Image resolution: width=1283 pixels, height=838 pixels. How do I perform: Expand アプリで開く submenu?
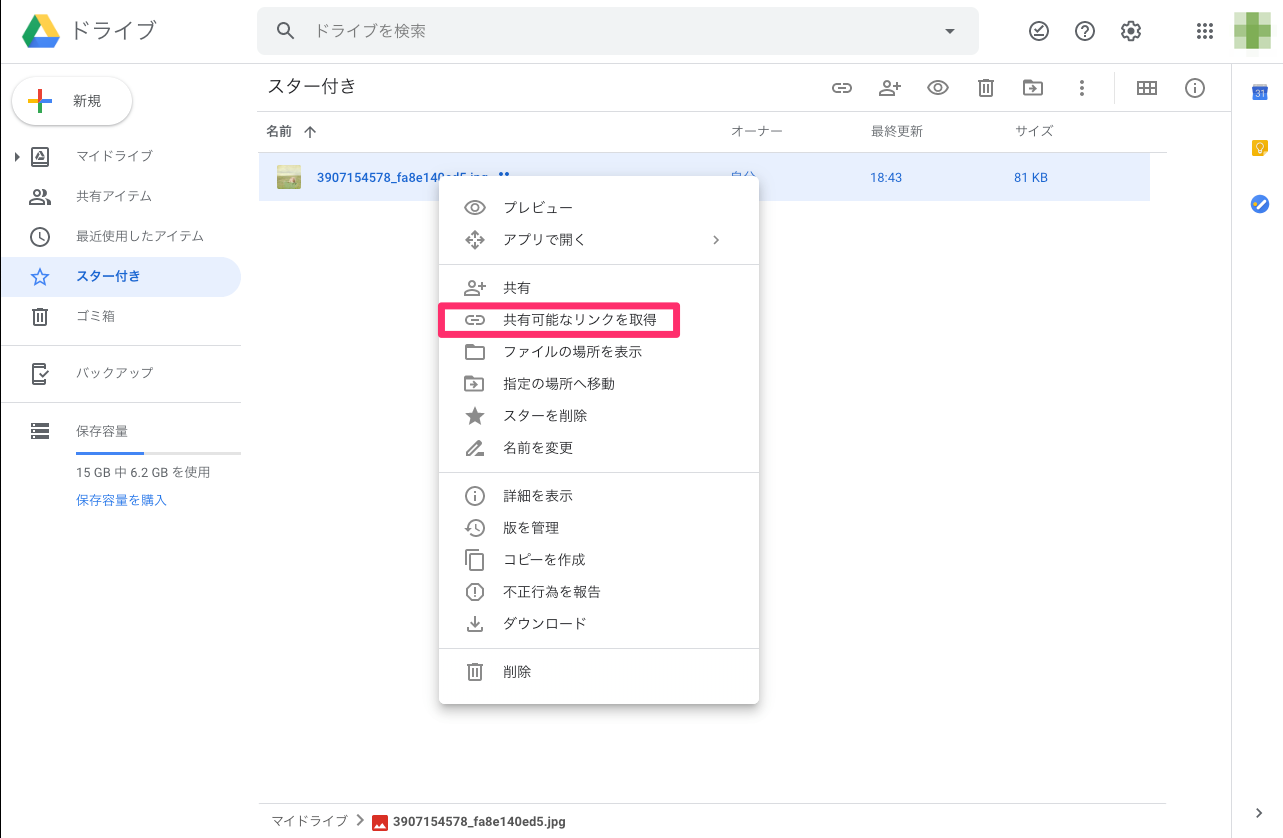pos(599,240)
